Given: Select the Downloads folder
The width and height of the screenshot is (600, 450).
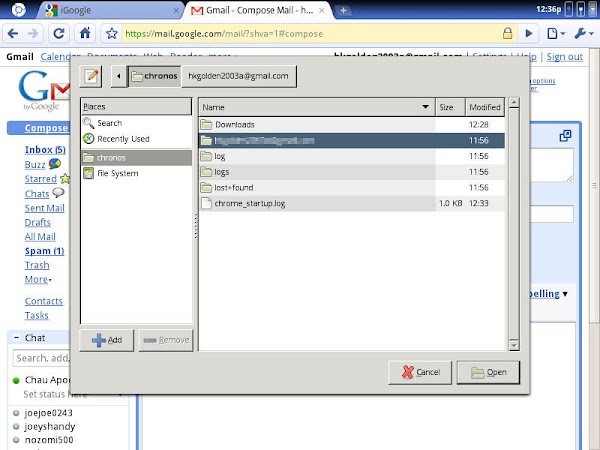Looking at the screenshot, I should tap(351, 124).
